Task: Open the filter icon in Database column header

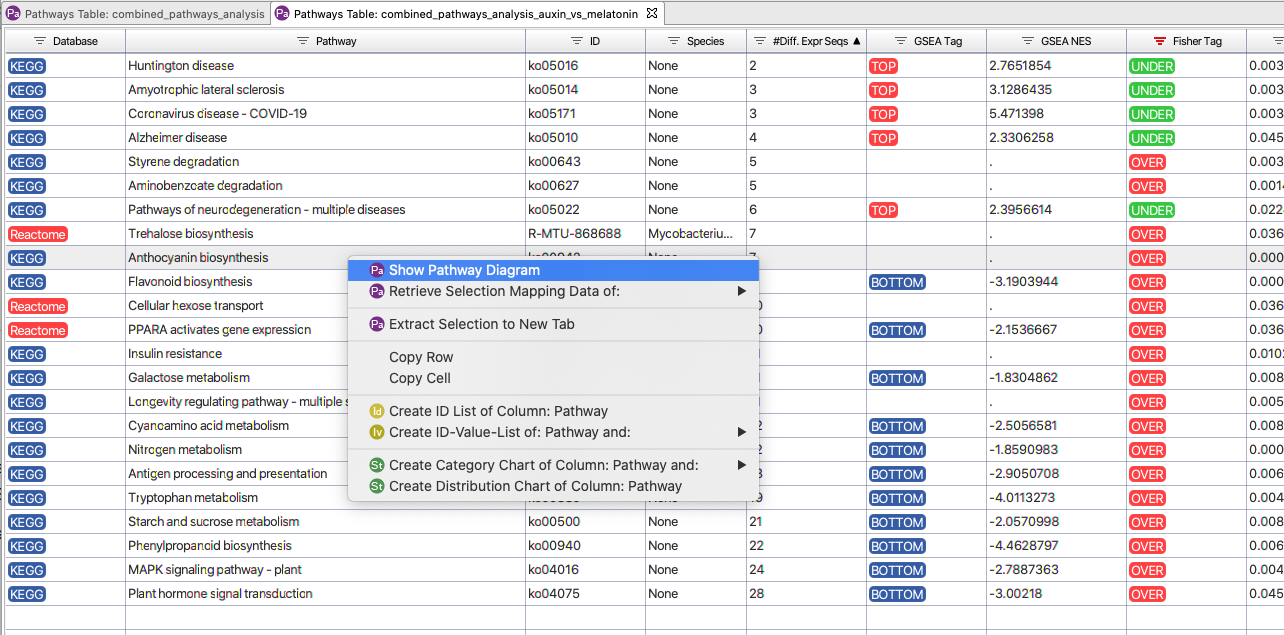Action: pos(40,41)
